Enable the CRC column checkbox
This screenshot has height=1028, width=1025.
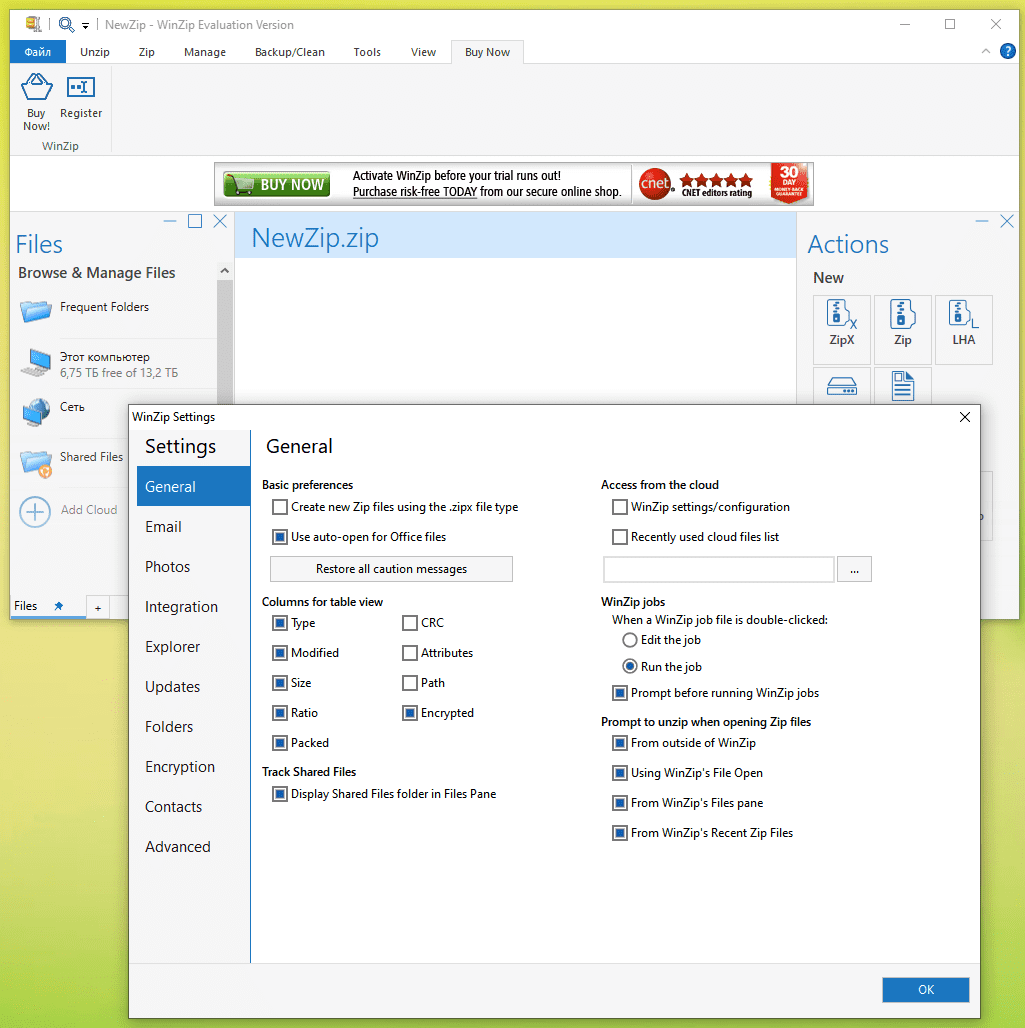click(410, 623)
